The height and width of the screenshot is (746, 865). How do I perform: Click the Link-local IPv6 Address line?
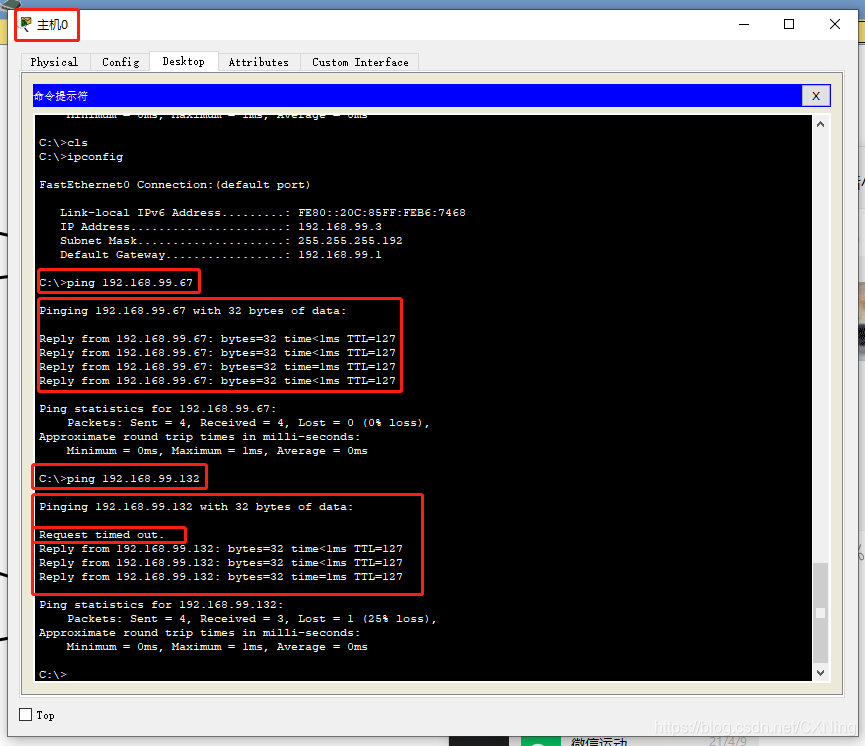click(263, 212)
